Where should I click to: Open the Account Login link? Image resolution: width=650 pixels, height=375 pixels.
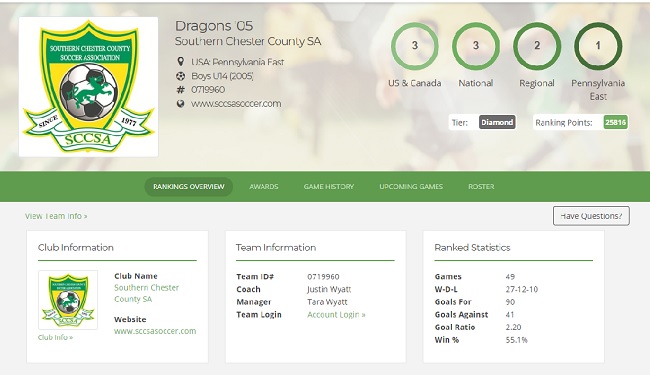[336, 315]
